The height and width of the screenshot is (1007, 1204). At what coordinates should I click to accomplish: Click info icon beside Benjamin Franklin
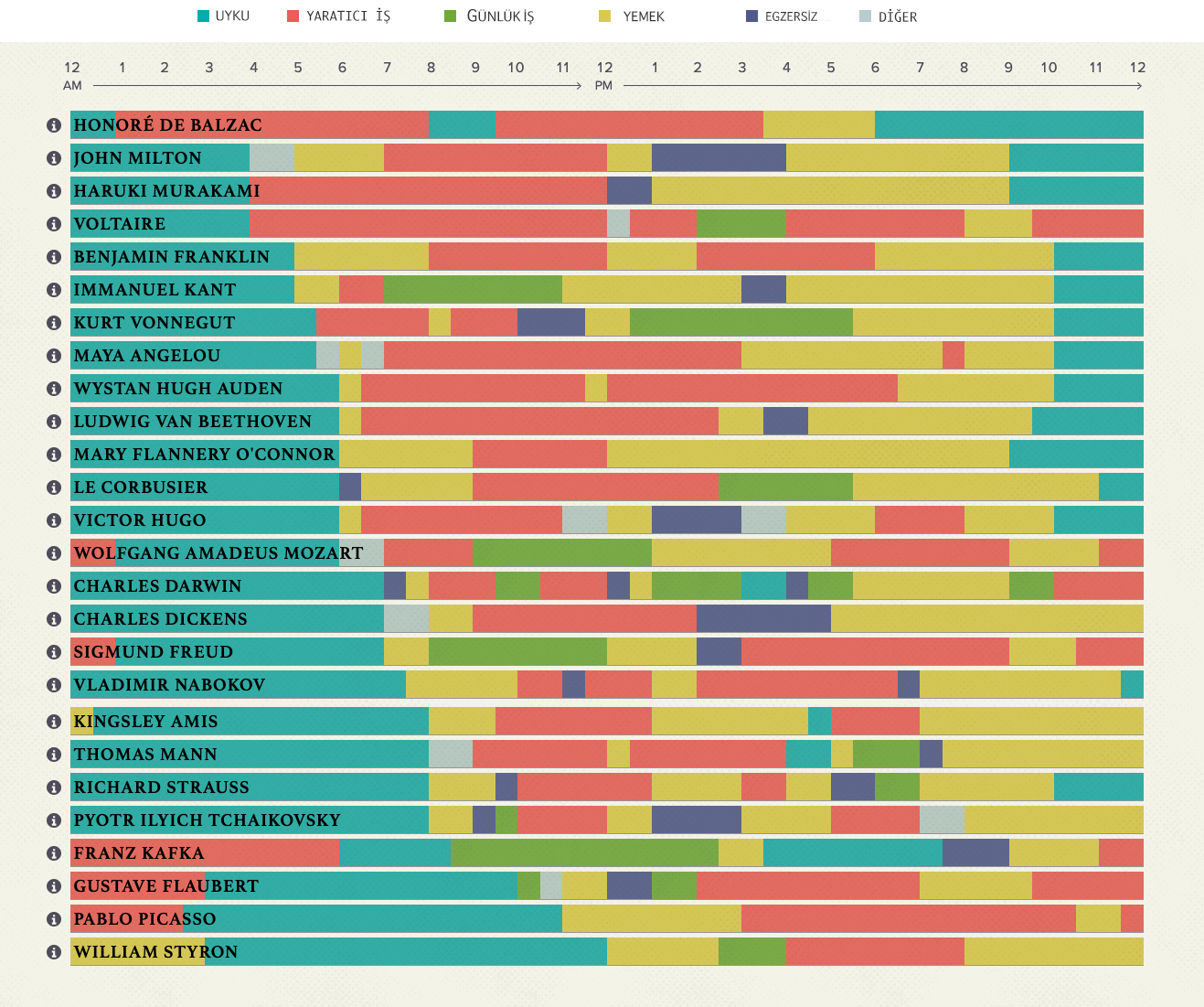pyautogui.click(x=54, y=257)
